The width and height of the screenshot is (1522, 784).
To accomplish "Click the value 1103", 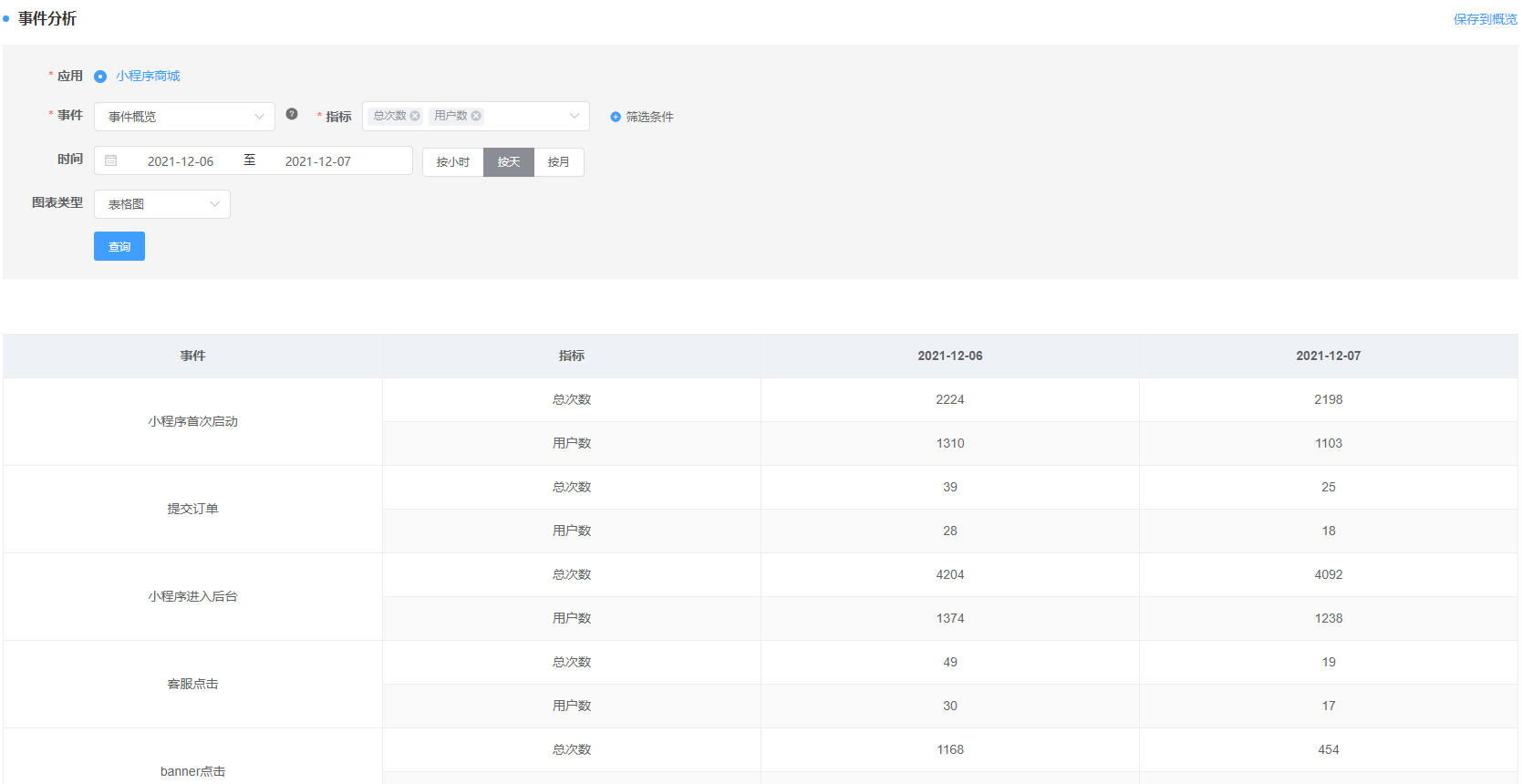I will 1329,443.
